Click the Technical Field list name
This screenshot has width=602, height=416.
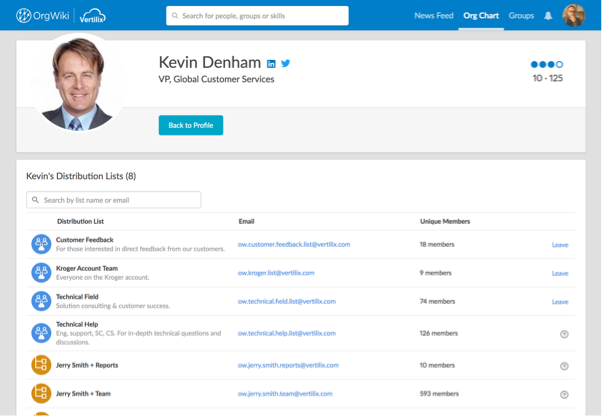[x=77, y=297]
